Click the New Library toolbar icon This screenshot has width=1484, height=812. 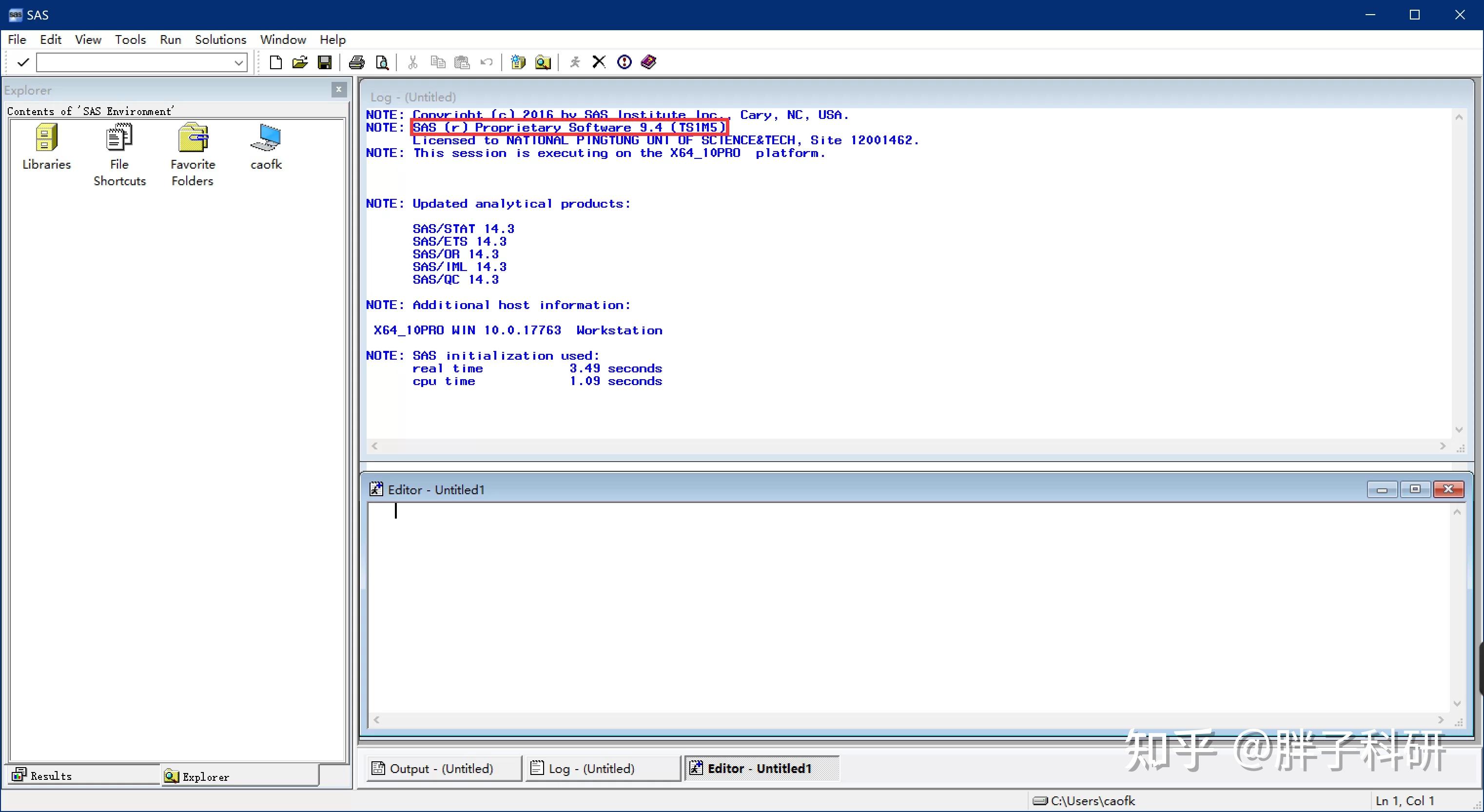518,62
